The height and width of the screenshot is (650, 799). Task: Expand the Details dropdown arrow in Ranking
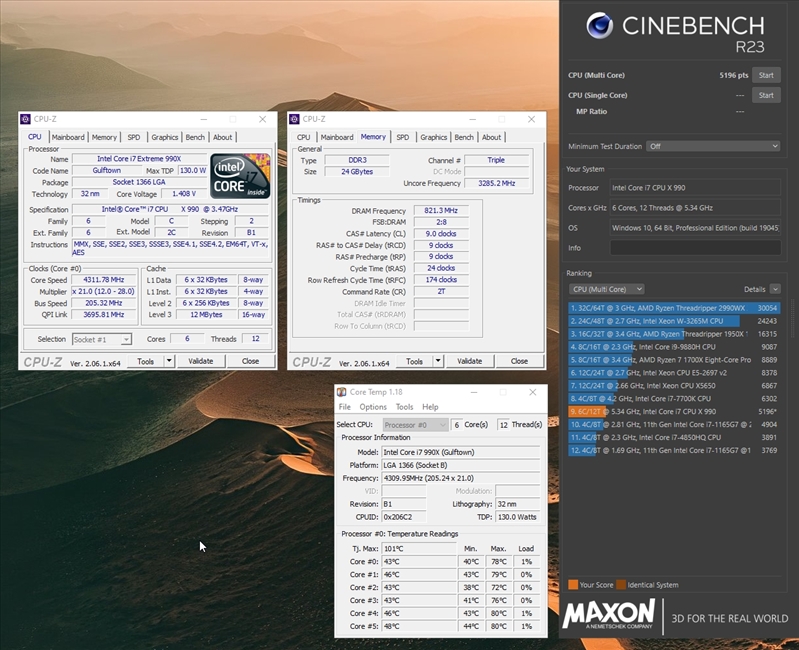(773, 289)
